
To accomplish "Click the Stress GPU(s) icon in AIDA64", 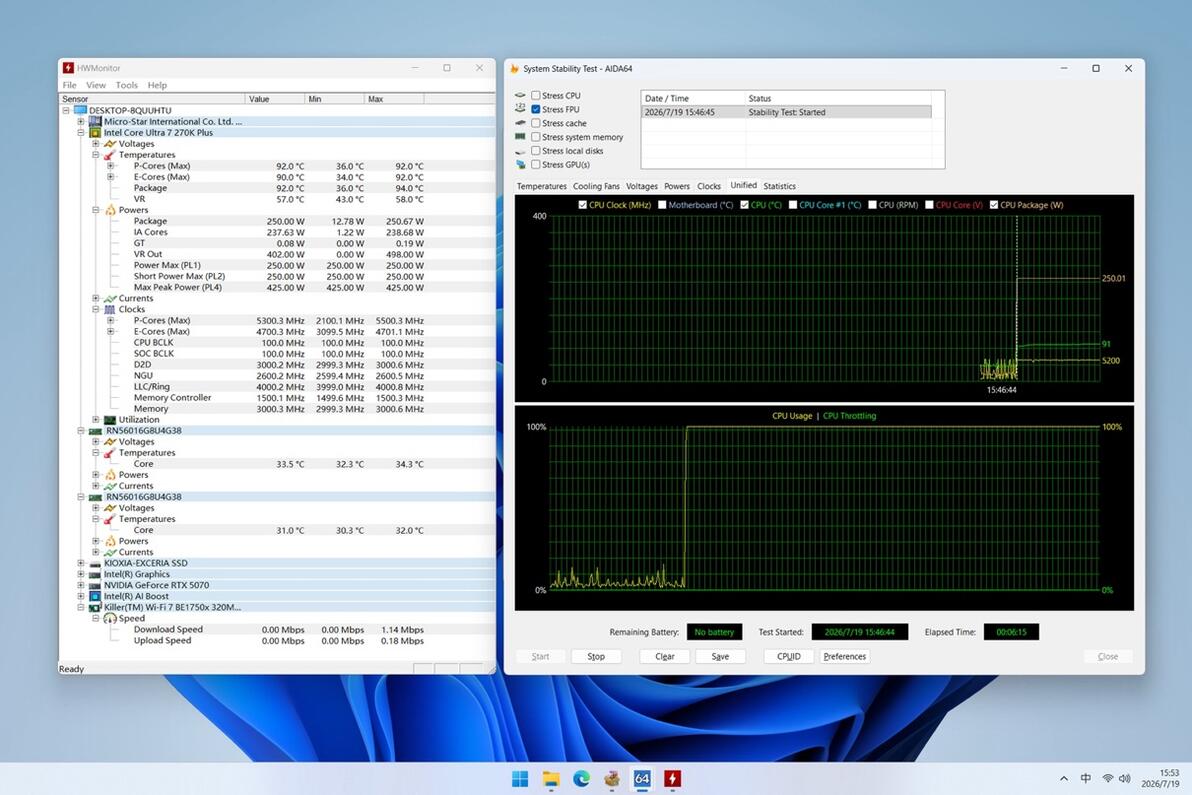I will coord(521,165).
